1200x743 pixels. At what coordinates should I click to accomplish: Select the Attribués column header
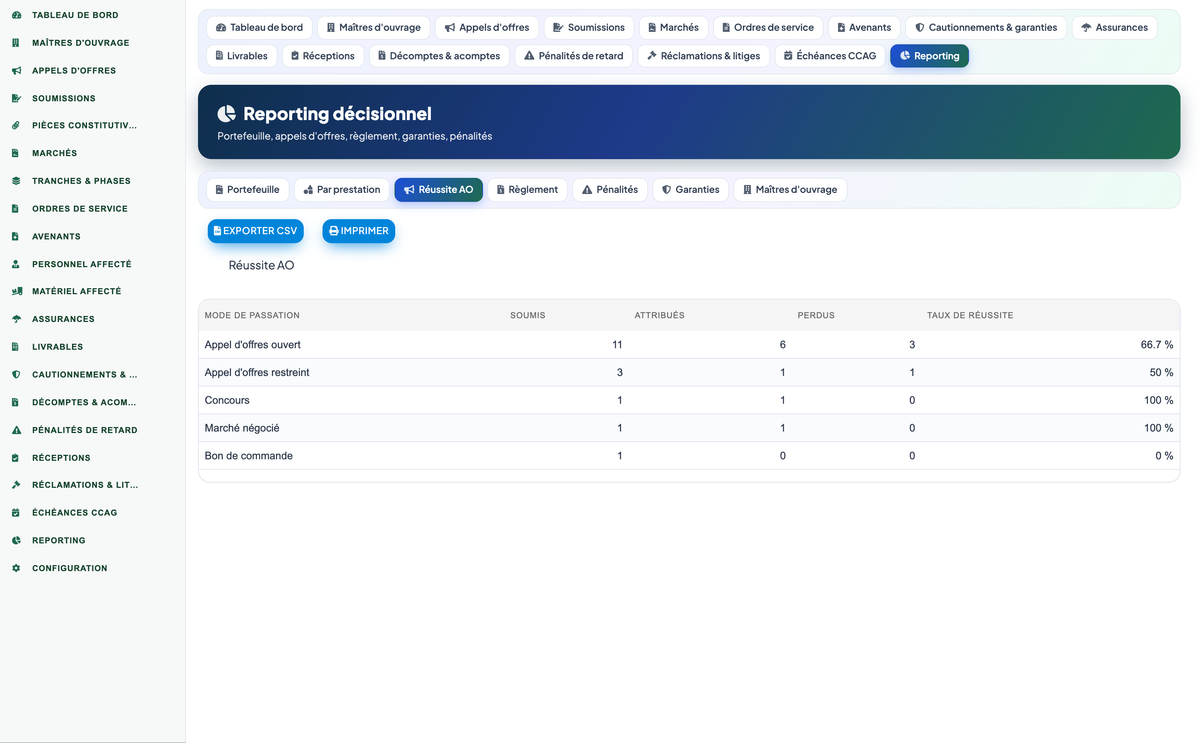coord(660,315)
